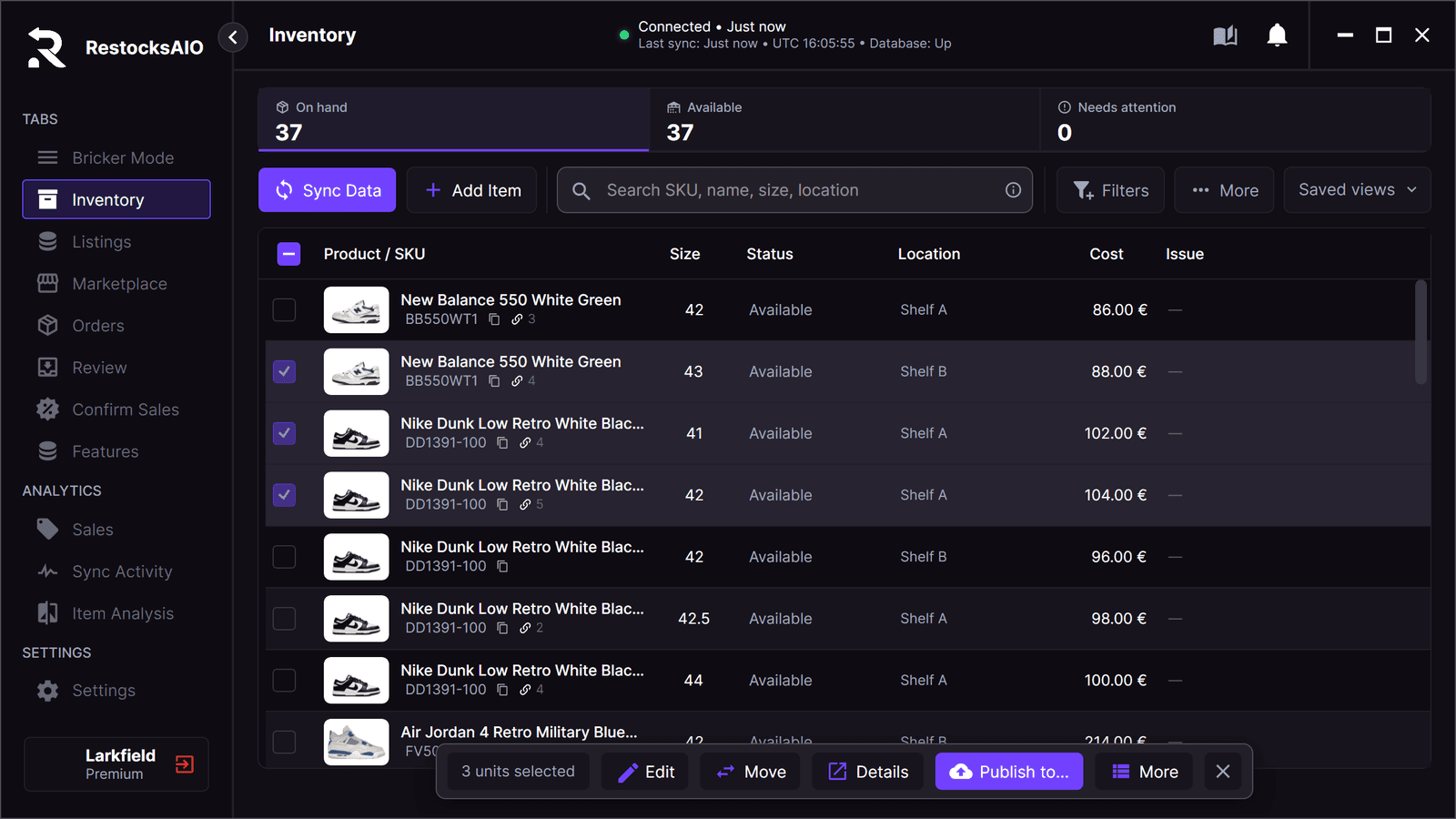Open the Filters panel
The height and width of the screenshot is (819, 1456).
[x=1110, y=190]
